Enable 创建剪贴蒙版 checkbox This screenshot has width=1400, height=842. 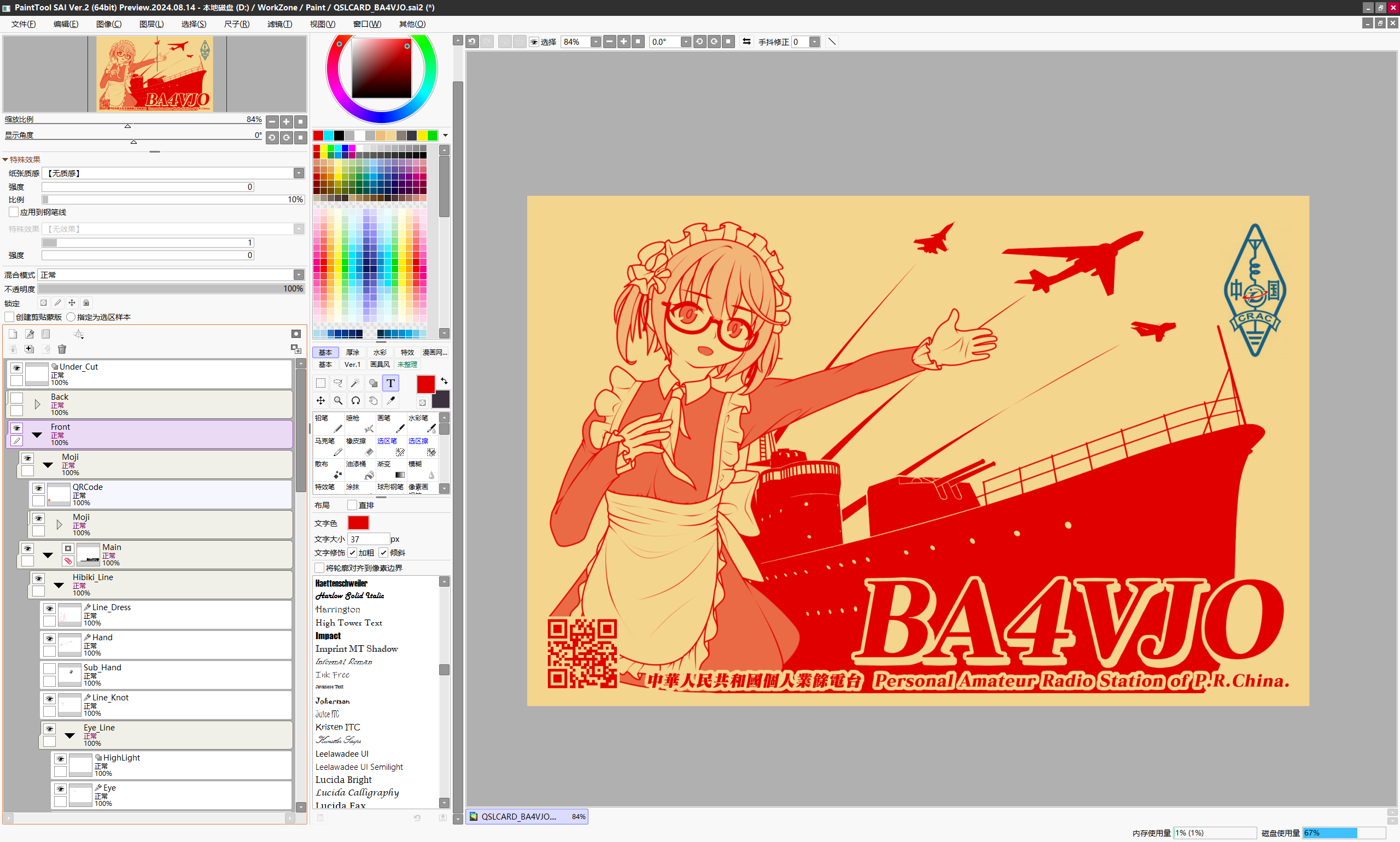point(9,317)
